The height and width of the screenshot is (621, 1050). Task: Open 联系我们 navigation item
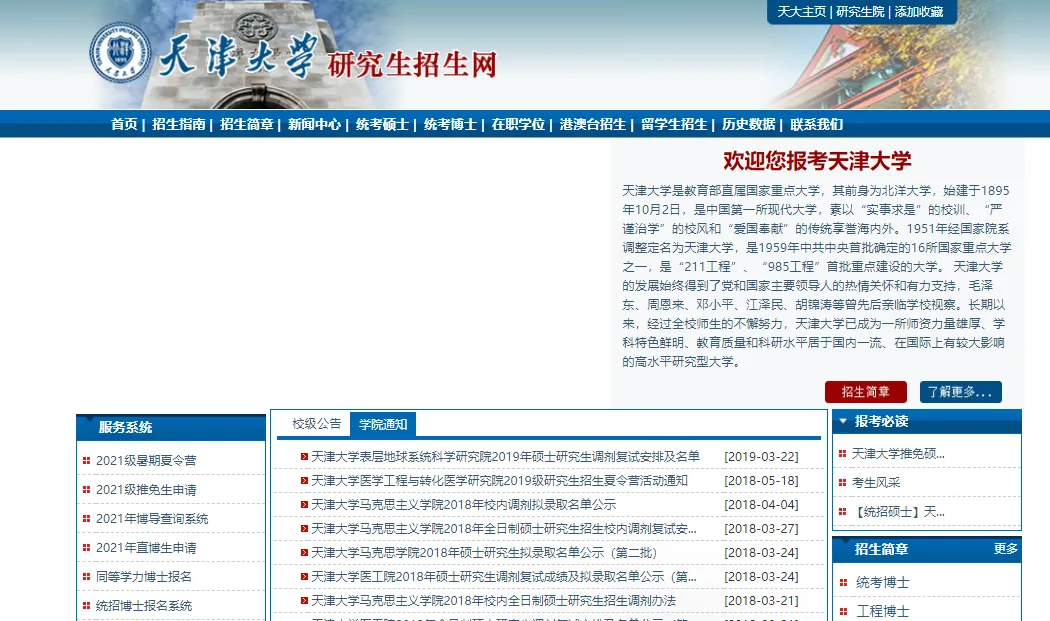[x=816, y=125]
